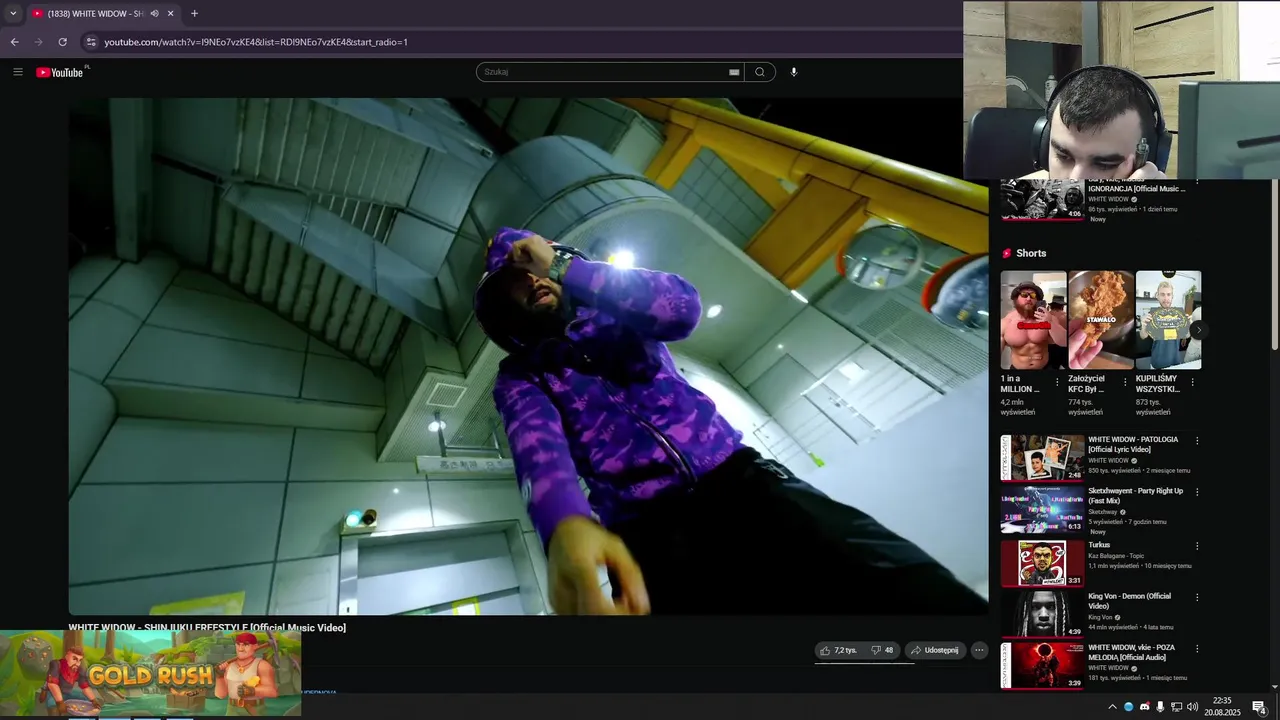Click 'Sketxhwayent - Party Right Up' title
This screenshot has width=1280, height=720.
pos(1135,495)
